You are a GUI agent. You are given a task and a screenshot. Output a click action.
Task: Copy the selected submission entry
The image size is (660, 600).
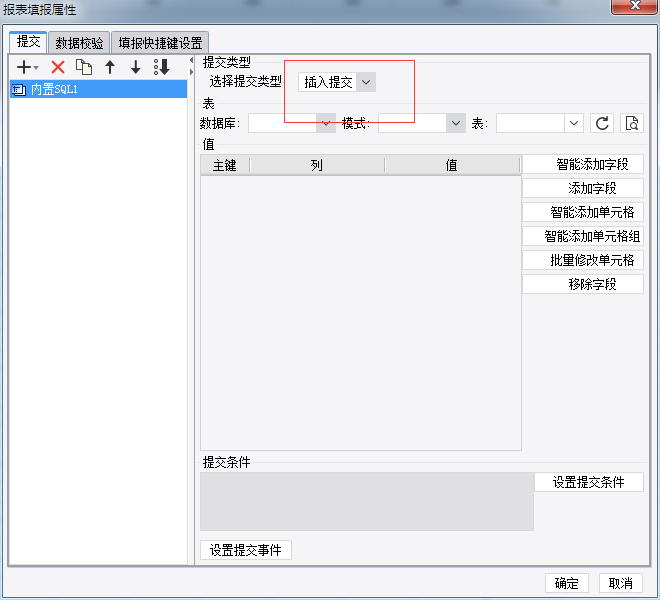(x=84, y=67)
